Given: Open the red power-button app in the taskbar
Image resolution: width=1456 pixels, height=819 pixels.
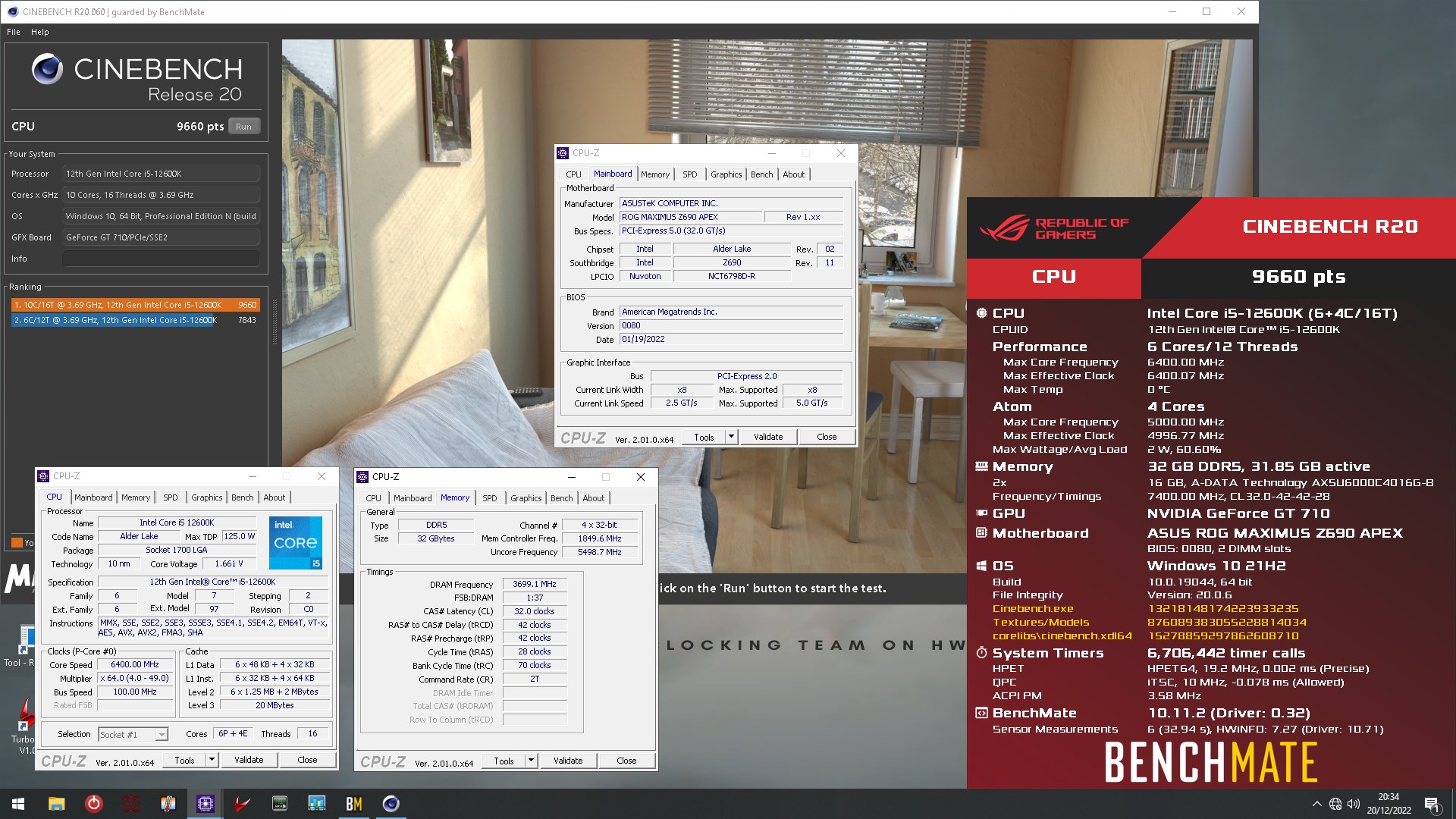Looking at the screenshot, I should point(93,804).
